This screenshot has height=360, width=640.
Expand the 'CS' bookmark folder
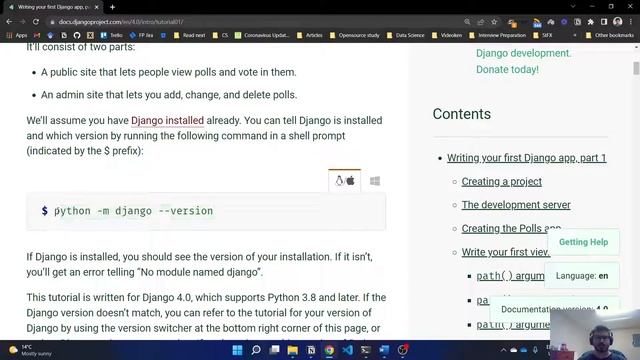[x=220, y=36]
